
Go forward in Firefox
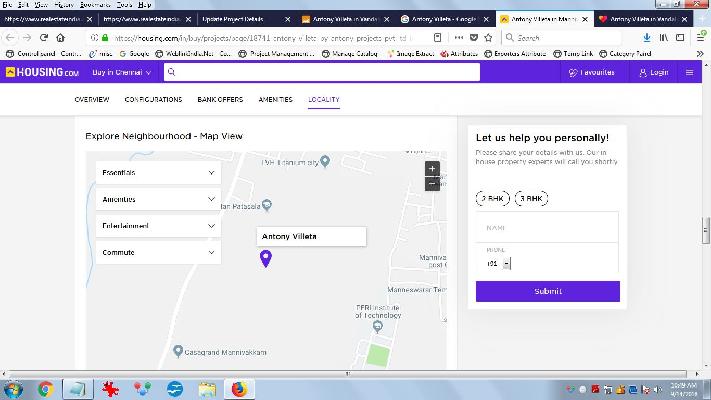pyautogui.click(x=27, y=38)
